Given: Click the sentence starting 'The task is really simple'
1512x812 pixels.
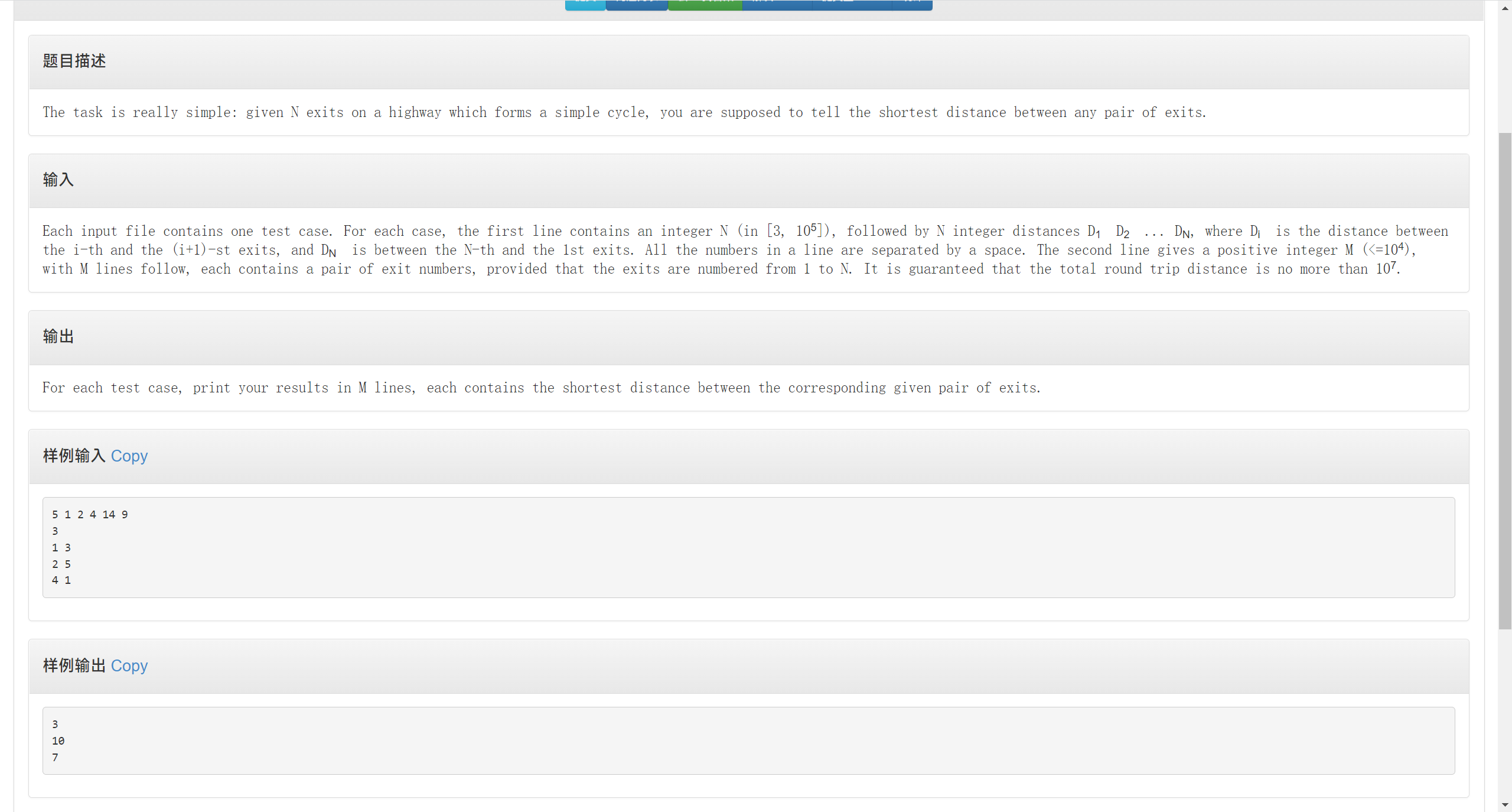Looking at the screenshot, I should click(624, 112).
